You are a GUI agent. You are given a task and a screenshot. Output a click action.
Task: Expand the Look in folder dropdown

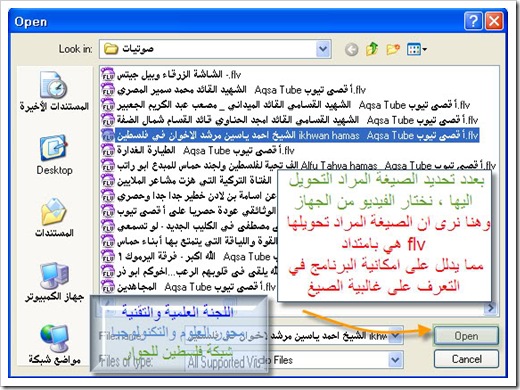click(x=323, y=49)
